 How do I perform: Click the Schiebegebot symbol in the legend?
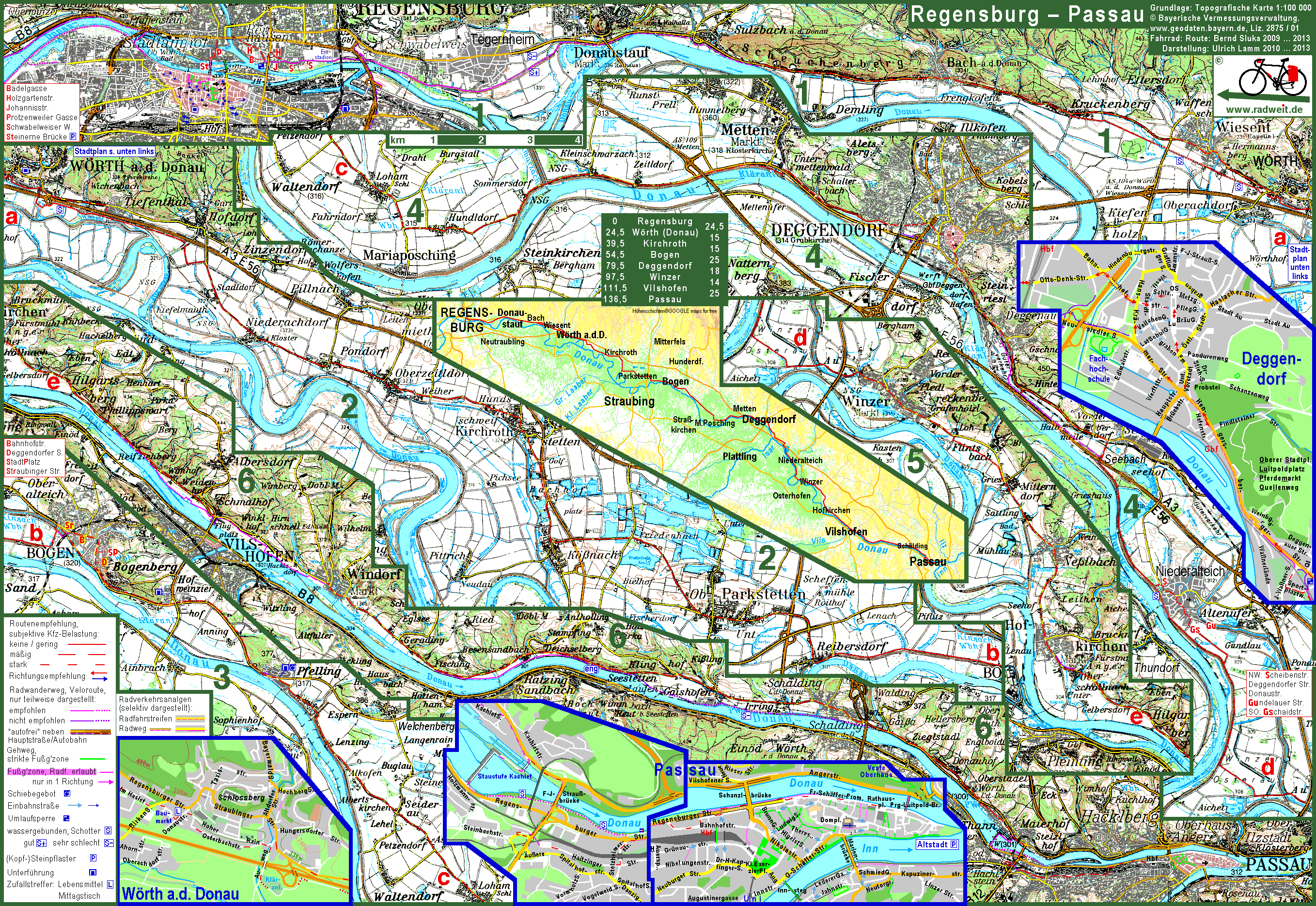click(67, 794)
